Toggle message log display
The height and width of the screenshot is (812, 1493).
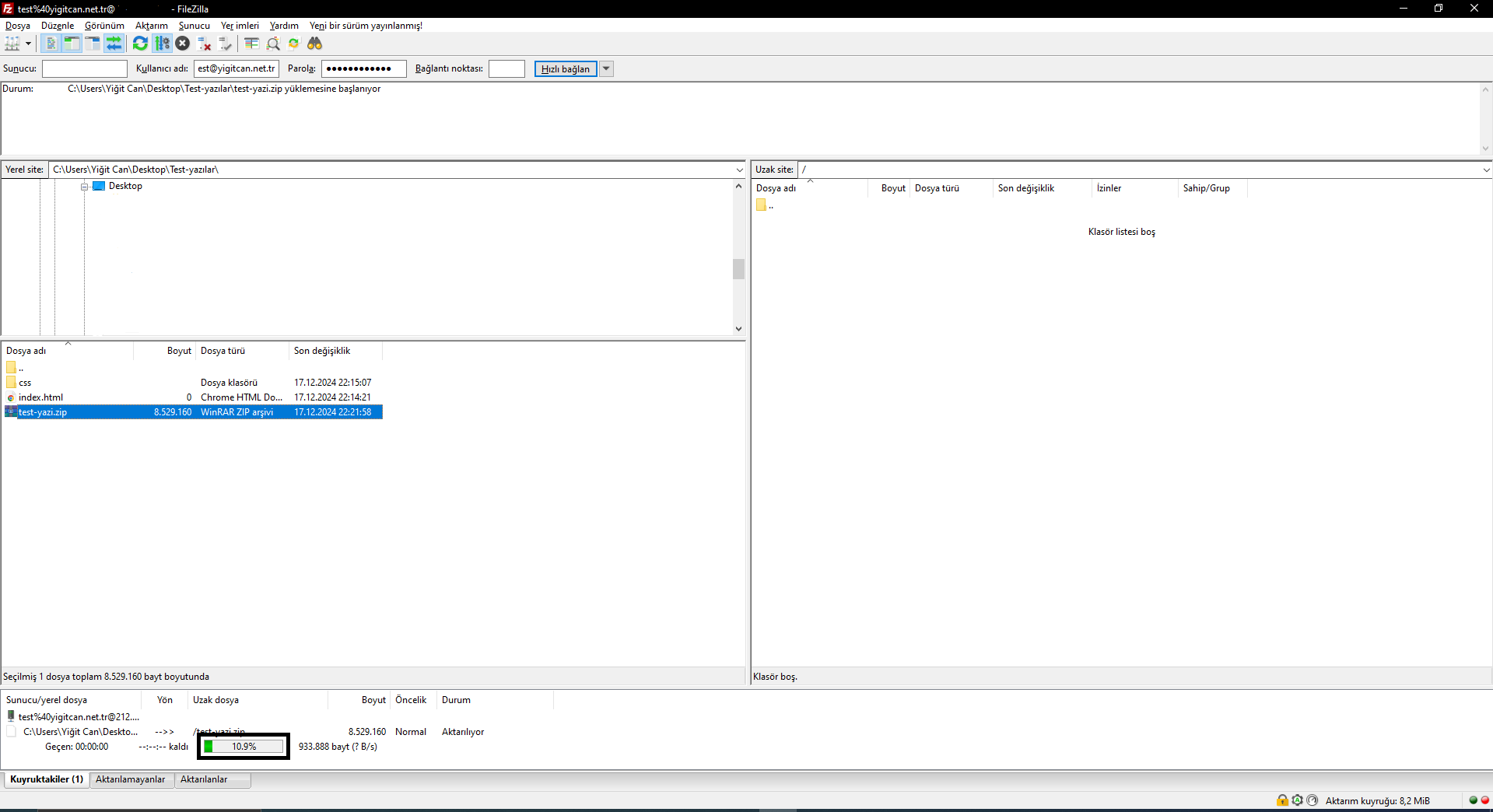pos(51,44)
